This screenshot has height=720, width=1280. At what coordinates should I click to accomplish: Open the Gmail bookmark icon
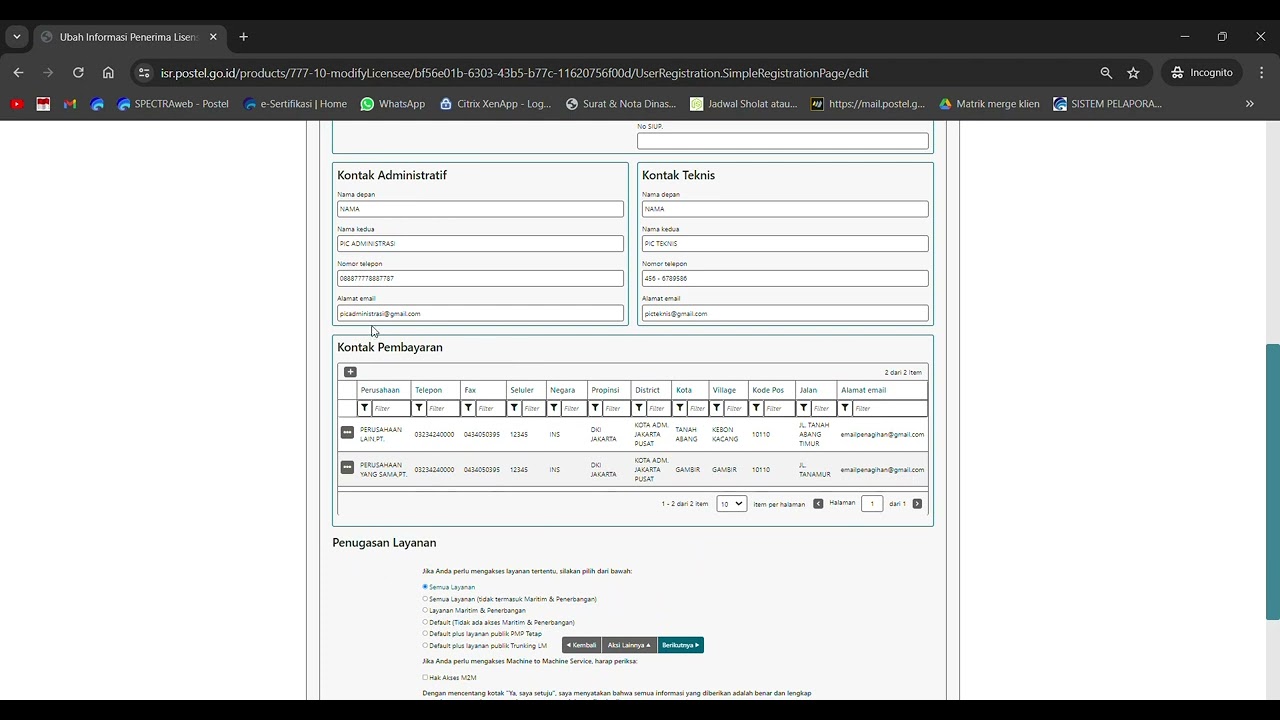pyautogui.click(x=70, y=104)
